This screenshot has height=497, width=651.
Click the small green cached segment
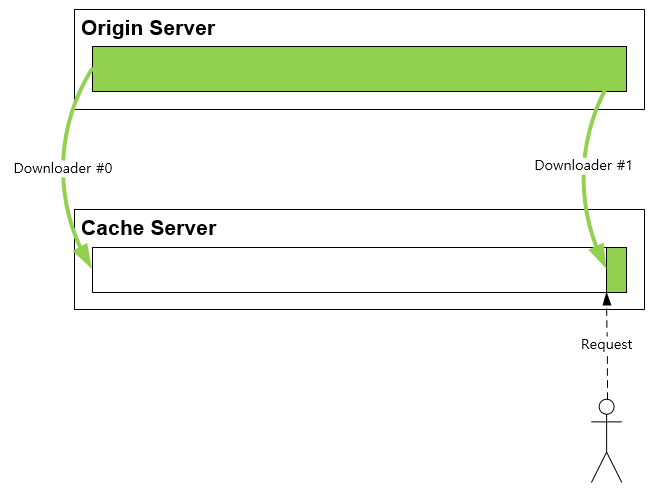click(x=617, y=270)
